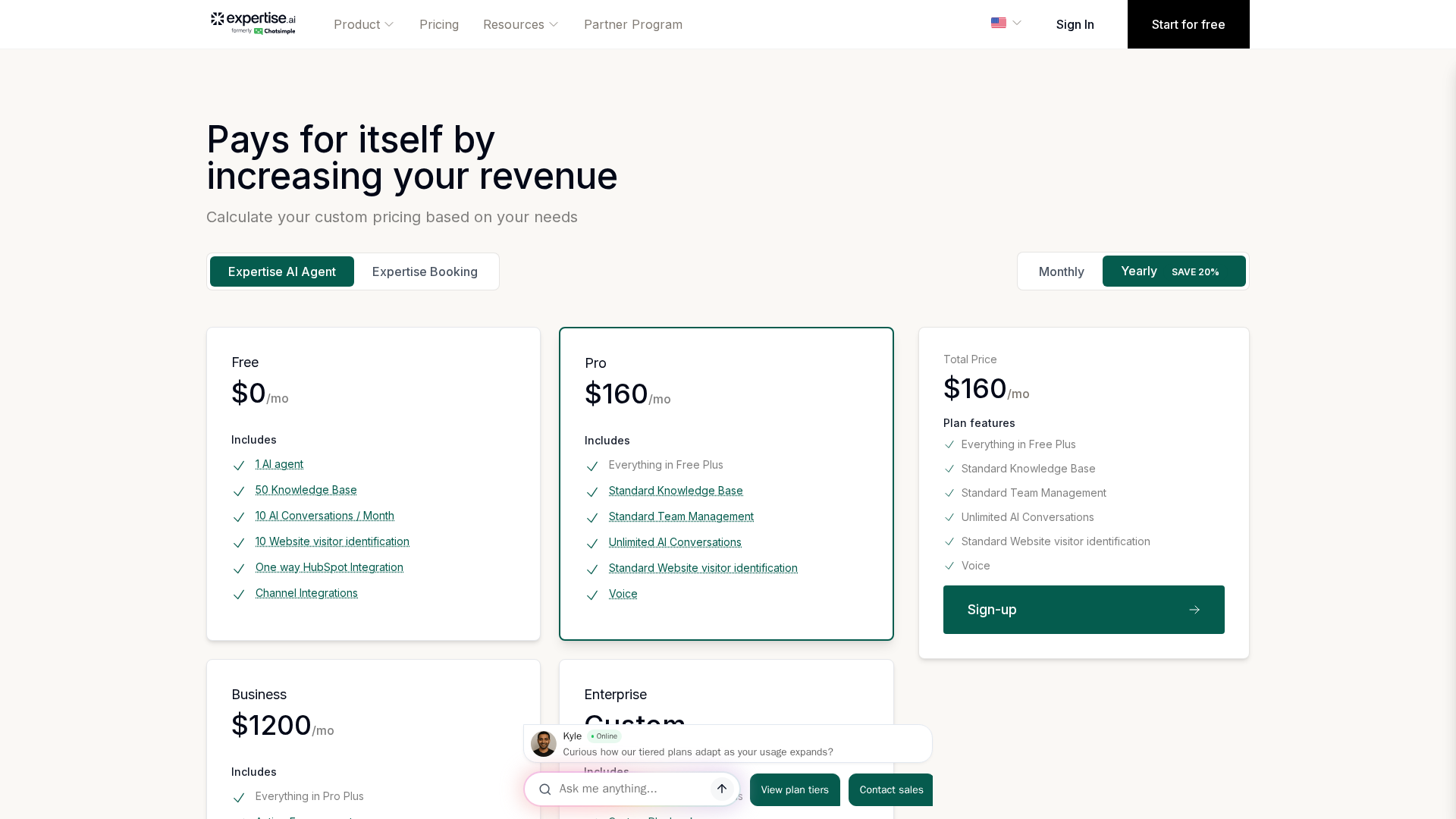Click the View plan tiers button
1456x819 pixels.
(x=794, y=789)
